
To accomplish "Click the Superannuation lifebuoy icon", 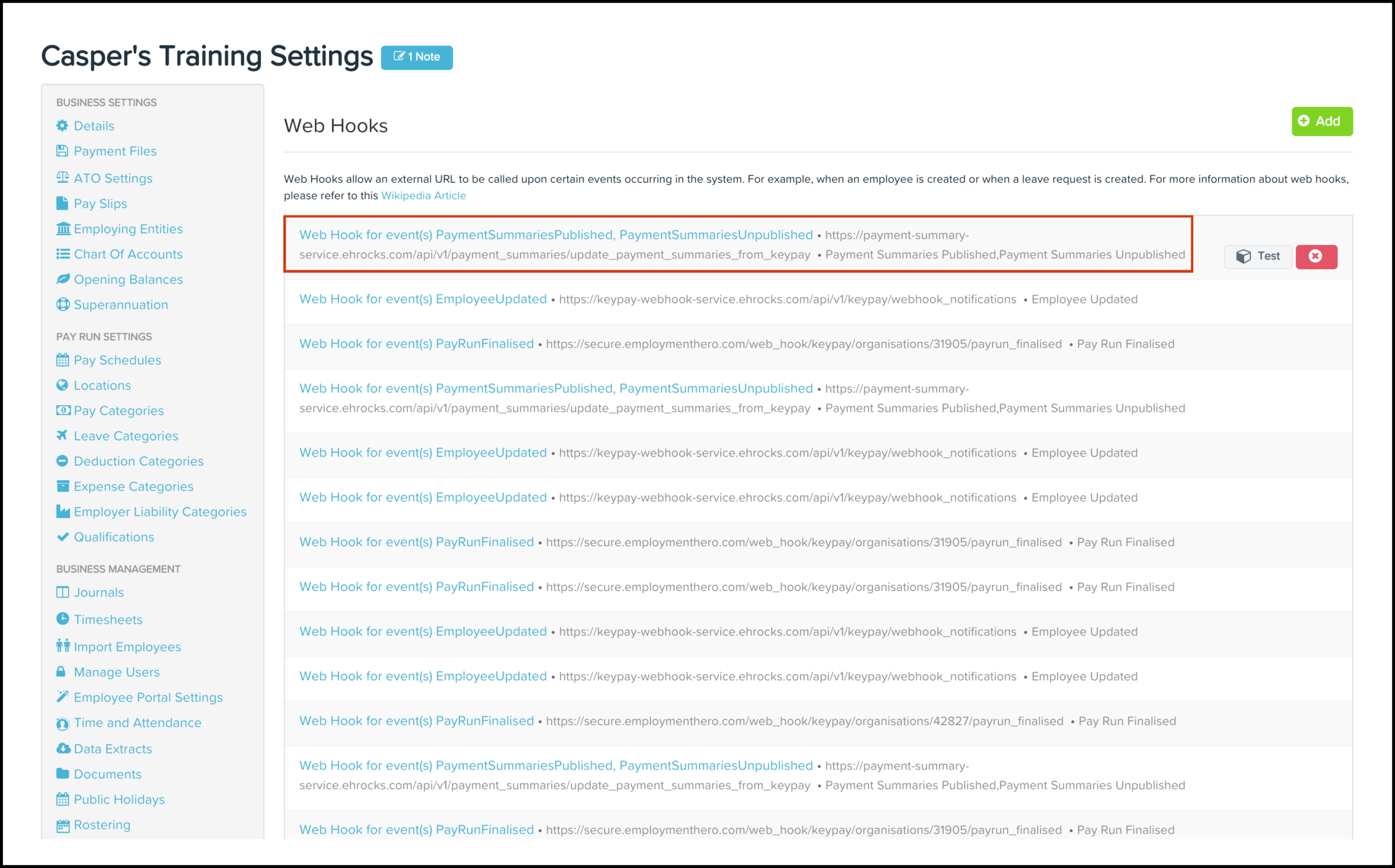I will point(63,305).
